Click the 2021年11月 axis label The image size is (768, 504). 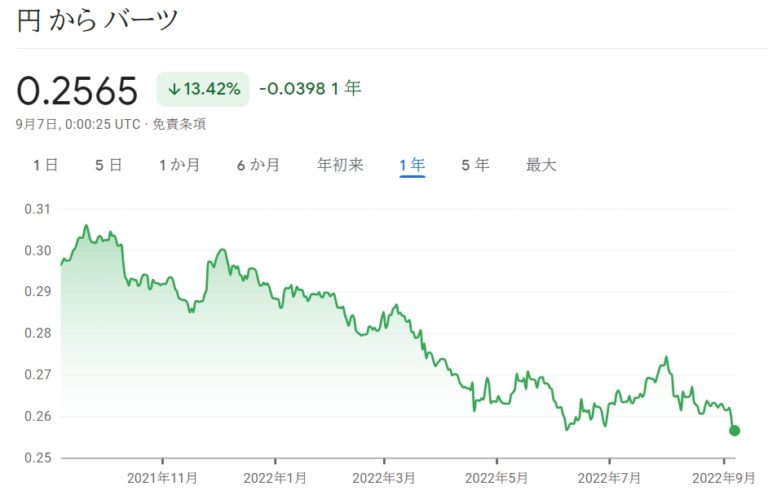tap(162, 477)
